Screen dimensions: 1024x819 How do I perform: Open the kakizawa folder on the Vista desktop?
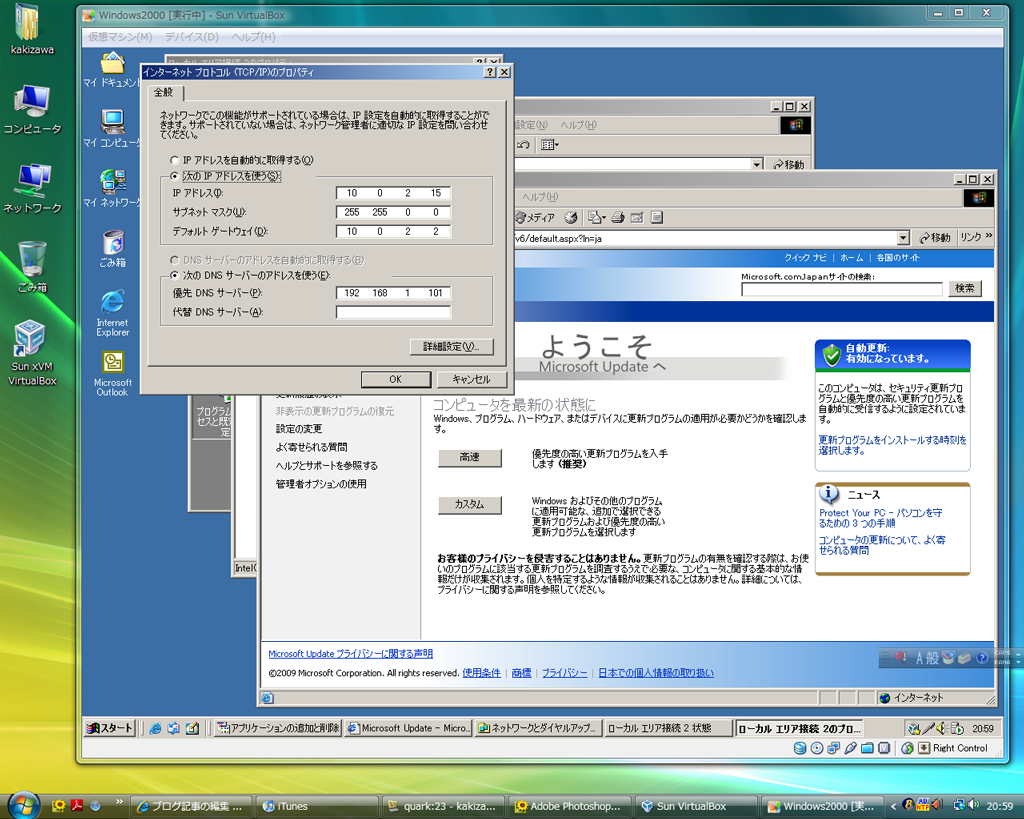point(29,29)
